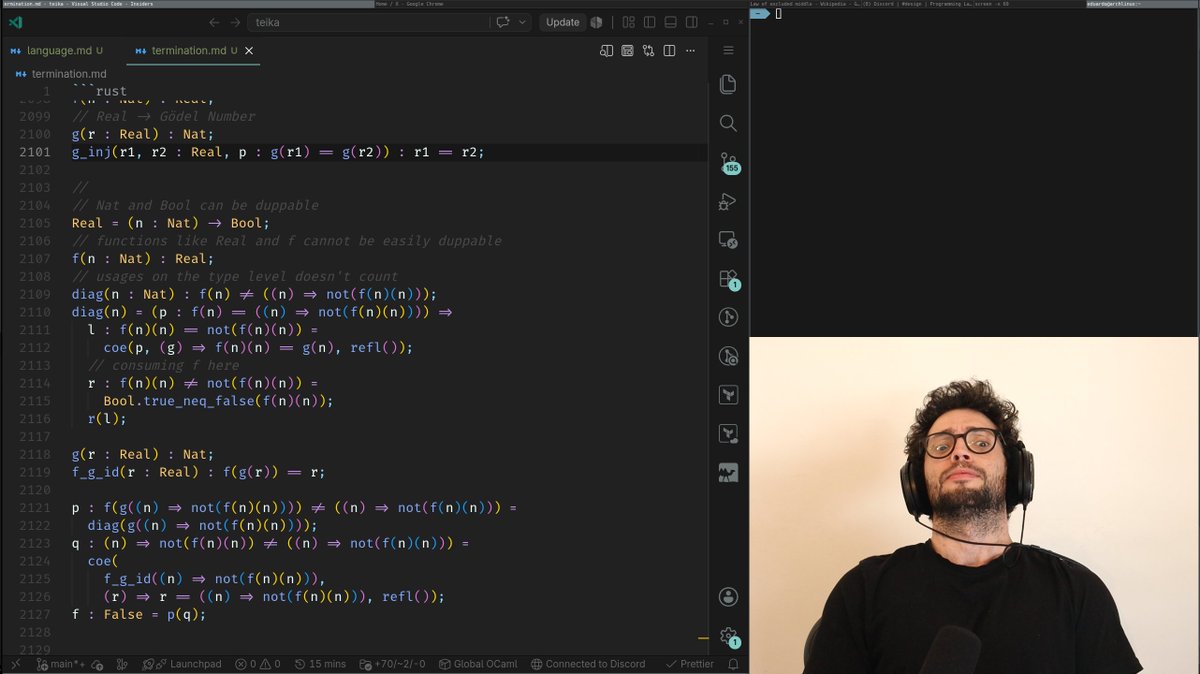Click line number 2127 in the gutter
The height and width of the screenshot is (674, 1200).
coord(34,614)
